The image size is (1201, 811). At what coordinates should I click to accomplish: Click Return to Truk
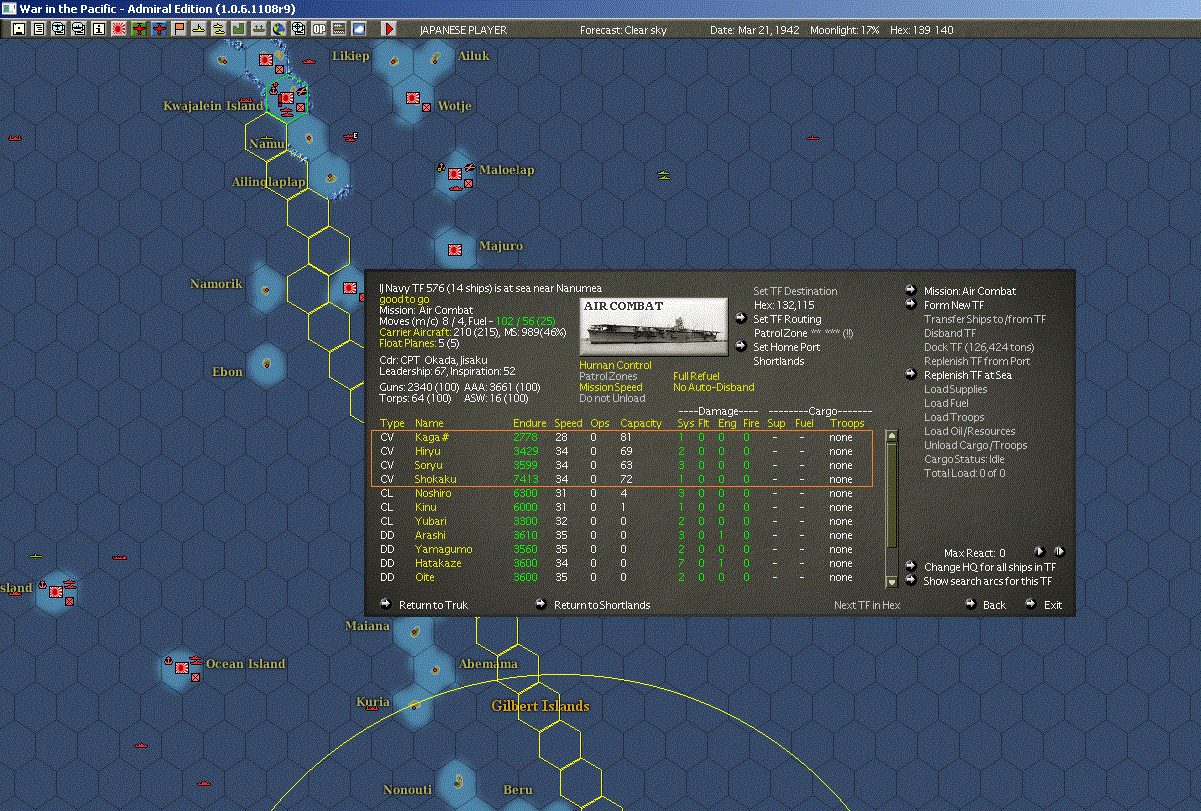pos(433,605)
